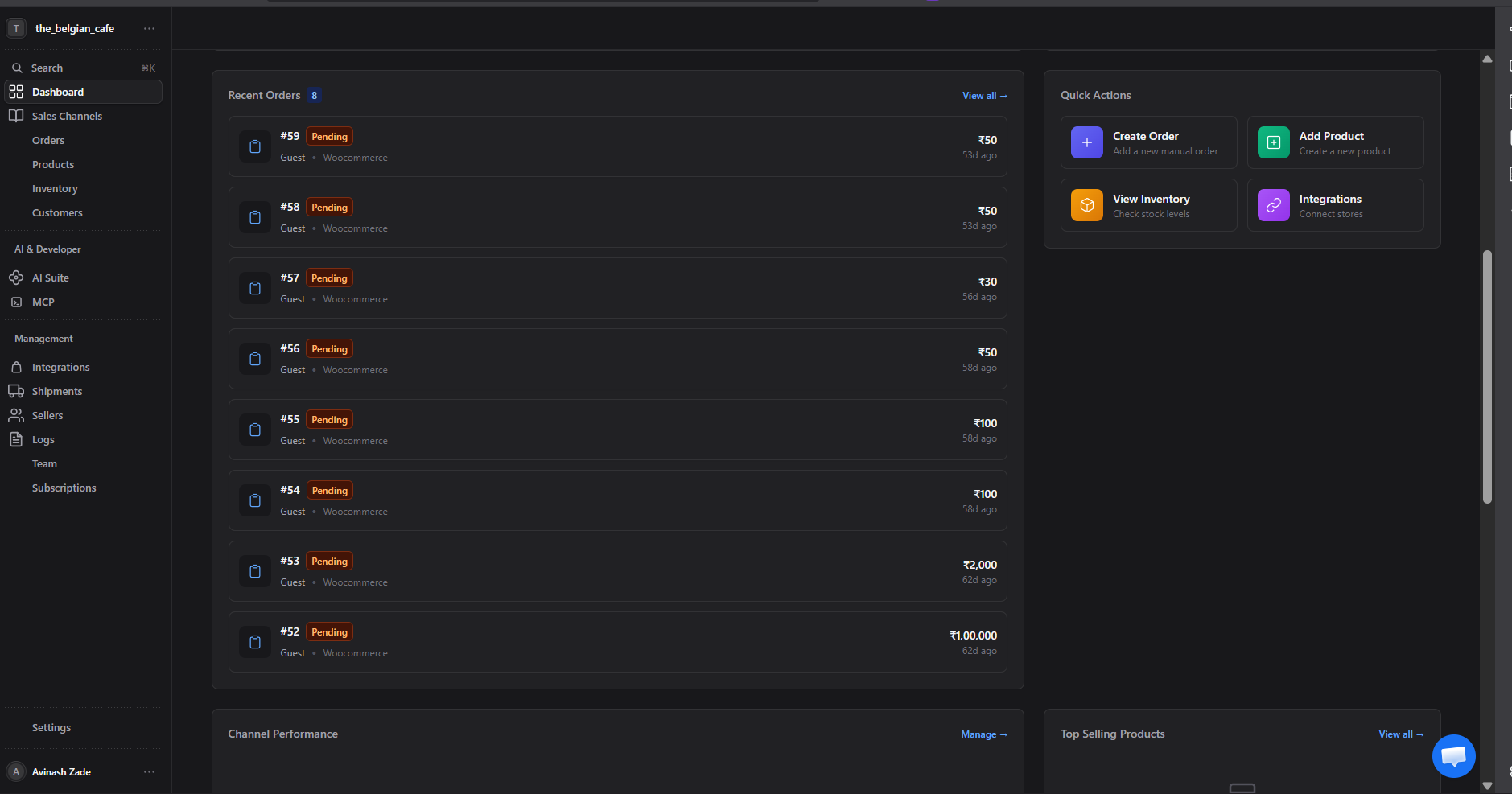Click the clipboard icon for order #55
Screen dimensions: 1512x794
coord(255,430)
